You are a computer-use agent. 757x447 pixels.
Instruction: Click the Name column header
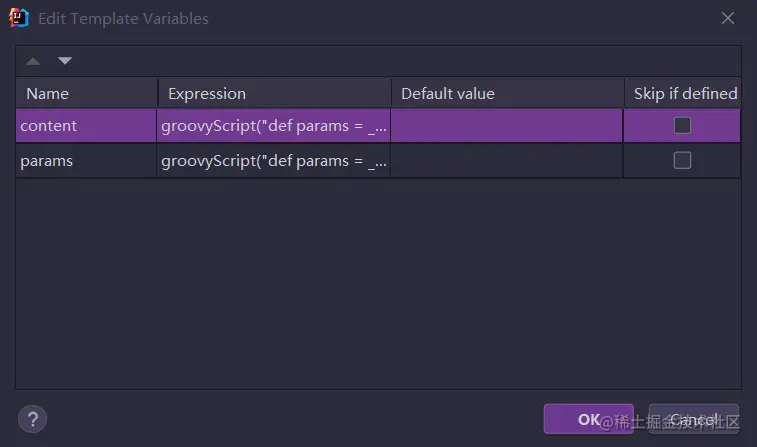coord(86,93)
